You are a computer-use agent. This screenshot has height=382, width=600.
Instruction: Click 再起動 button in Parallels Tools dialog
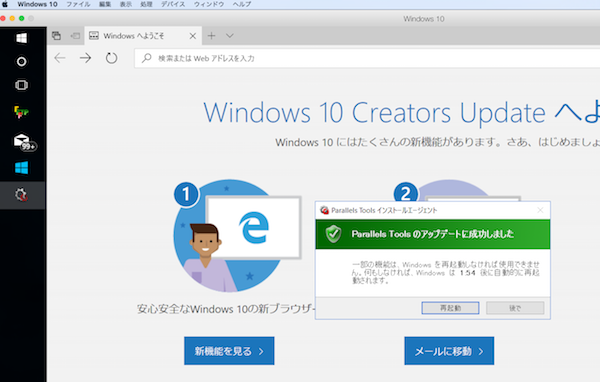coord(450,308)
